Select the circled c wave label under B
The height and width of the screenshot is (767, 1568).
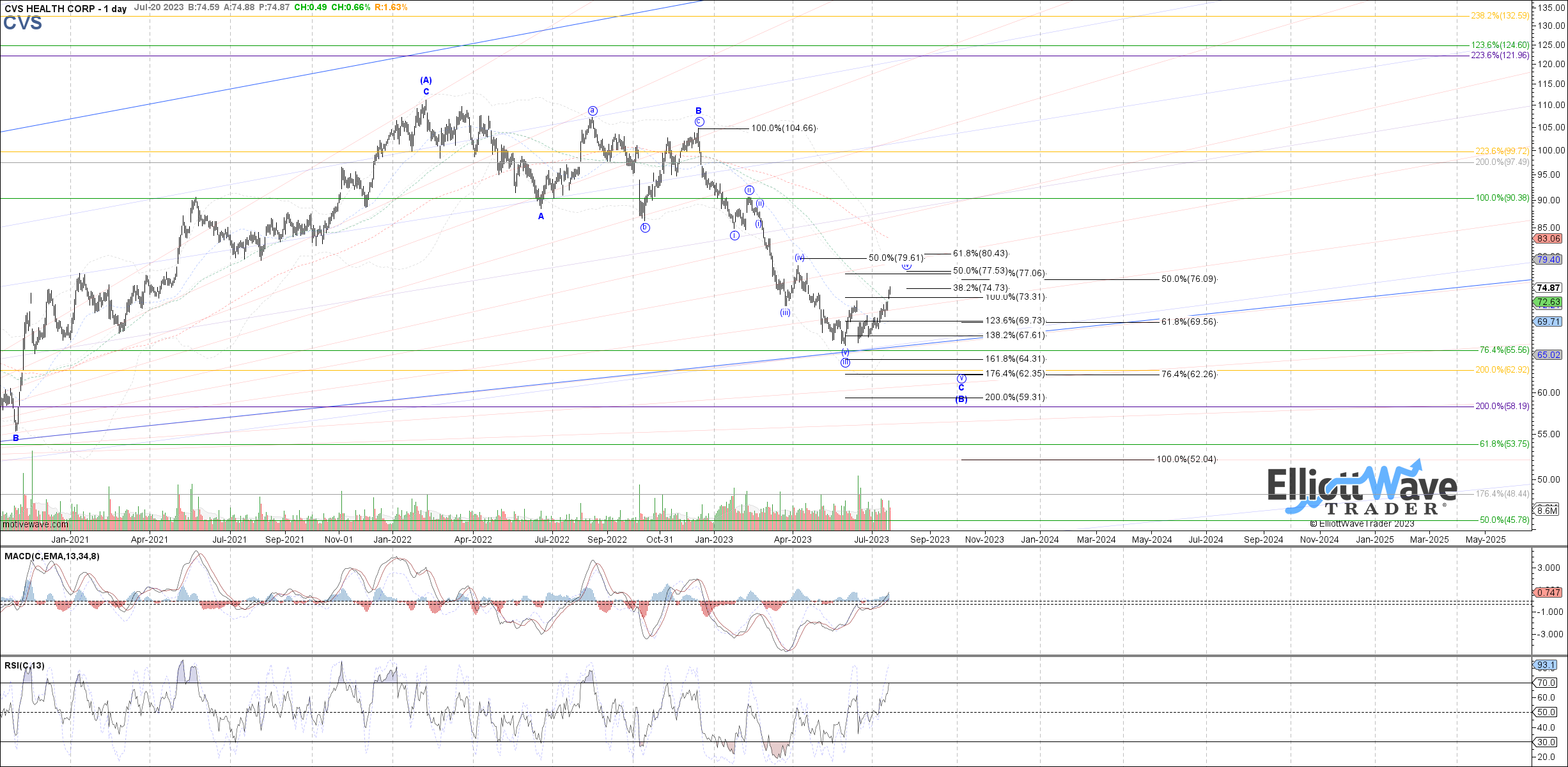pos(699,122)
